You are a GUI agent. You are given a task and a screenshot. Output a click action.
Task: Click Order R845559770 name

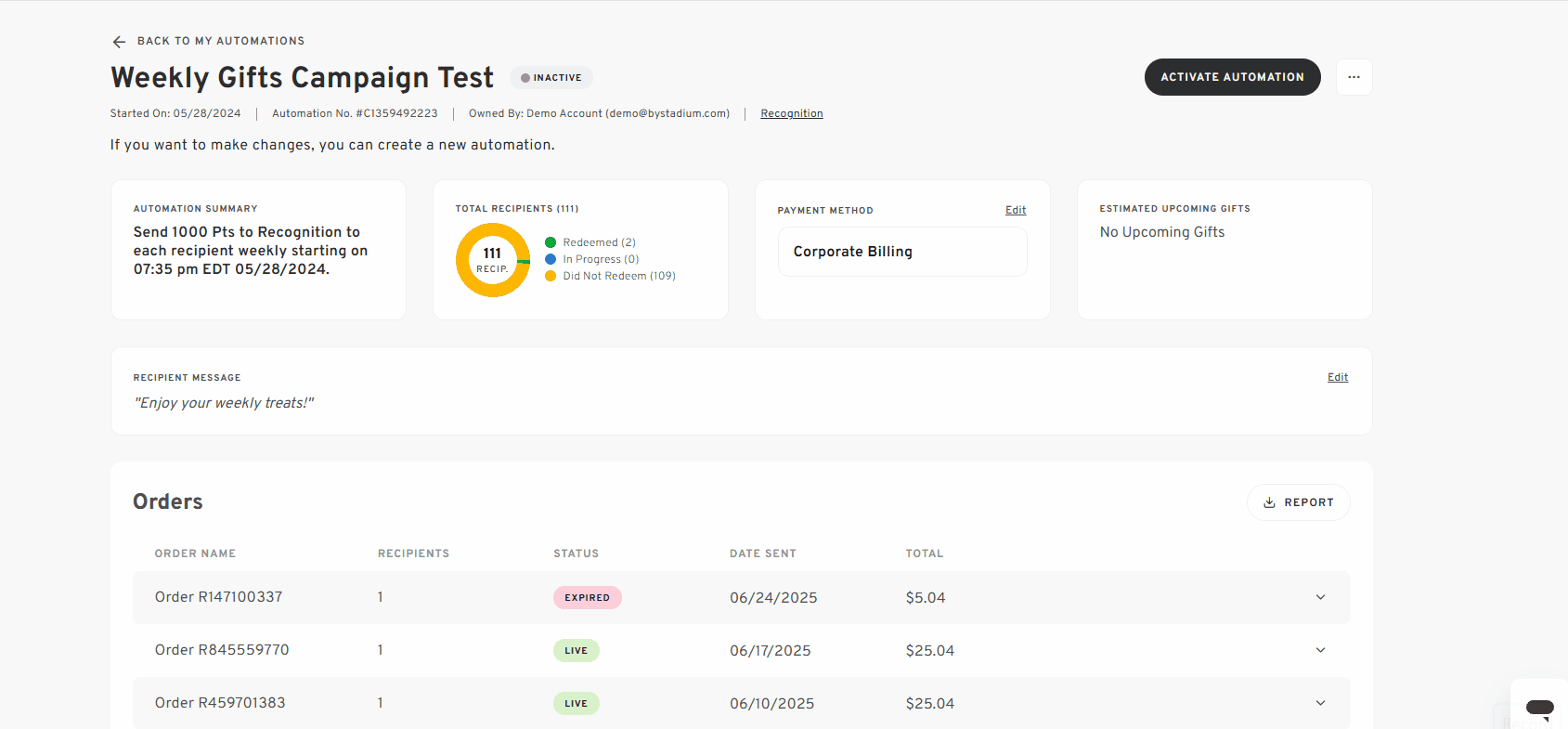tap(222, 650)
